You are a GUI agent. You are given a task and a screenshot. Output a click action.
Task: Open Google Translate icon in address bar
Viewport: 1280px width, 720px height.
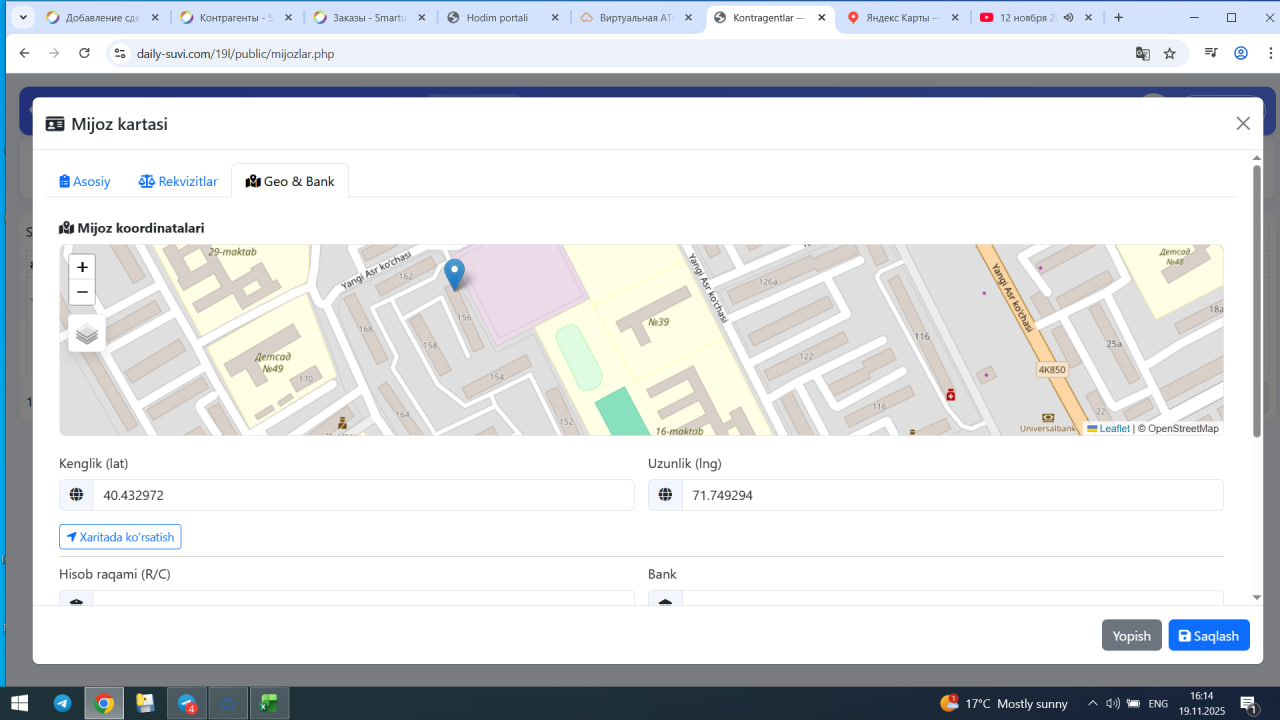(x=1142, y=54)
